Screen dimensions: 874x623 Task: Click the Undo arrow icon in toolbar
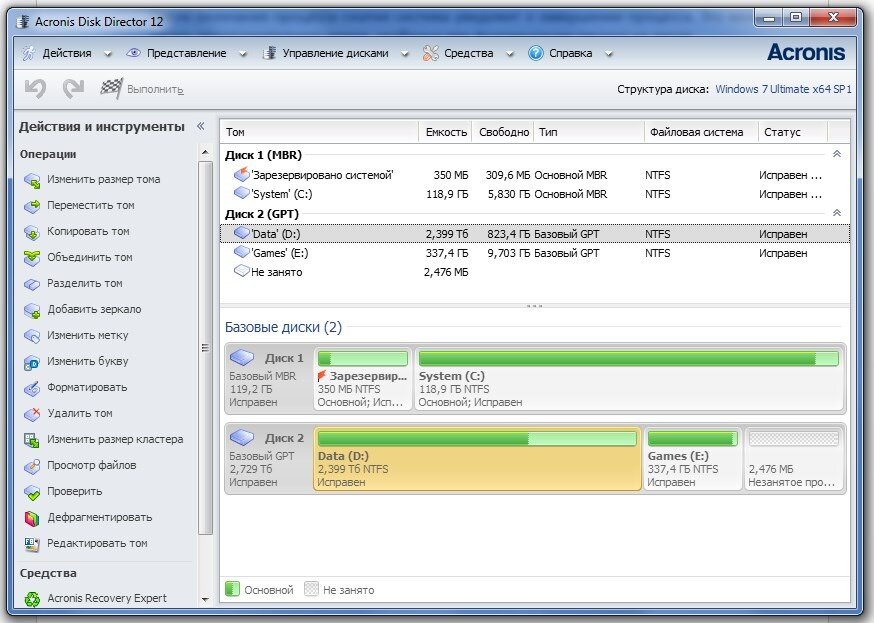pyautogui.click(x=35, y=89)
